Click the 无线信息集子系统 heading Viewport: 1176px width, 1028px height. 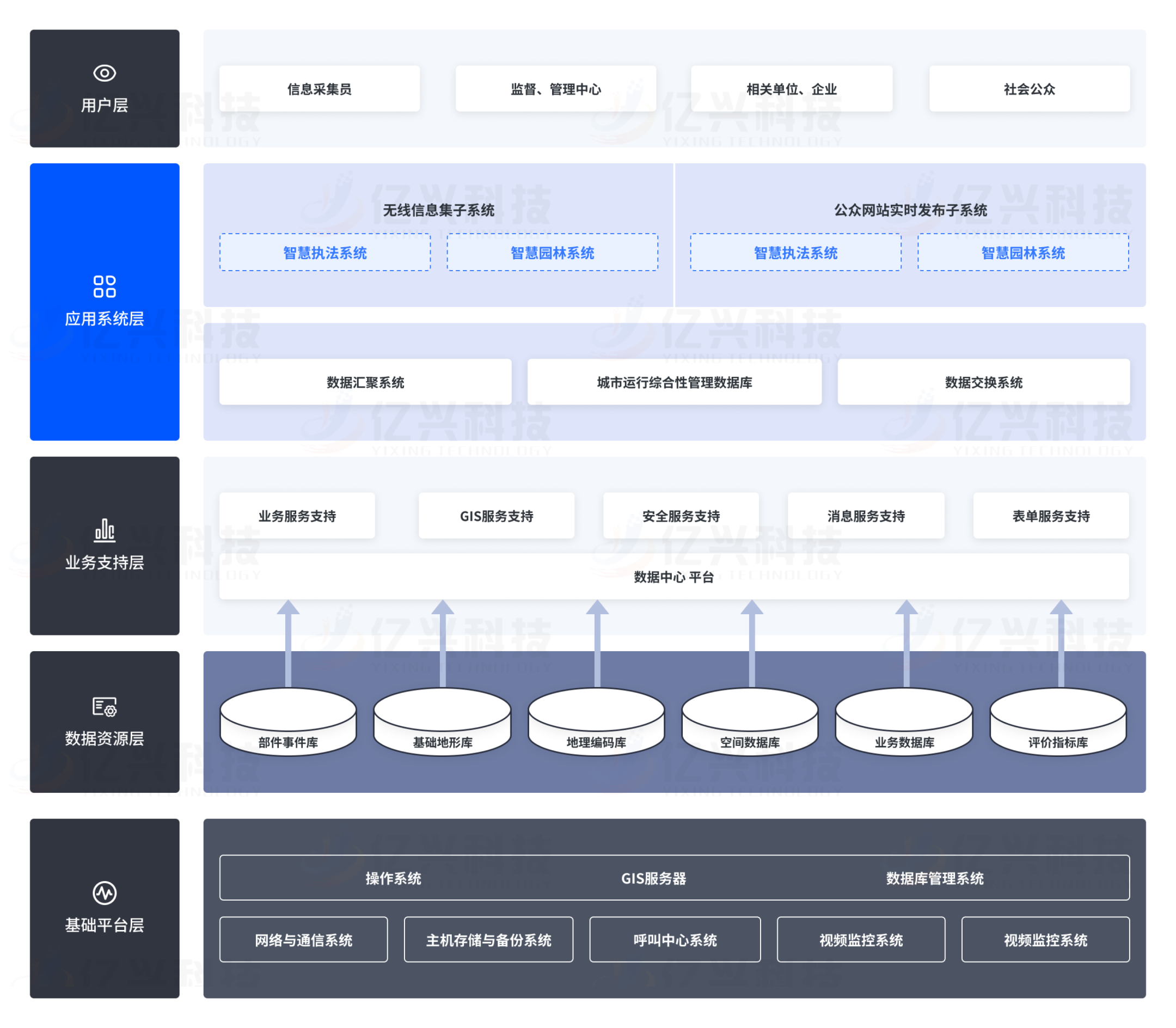[439, 210]
